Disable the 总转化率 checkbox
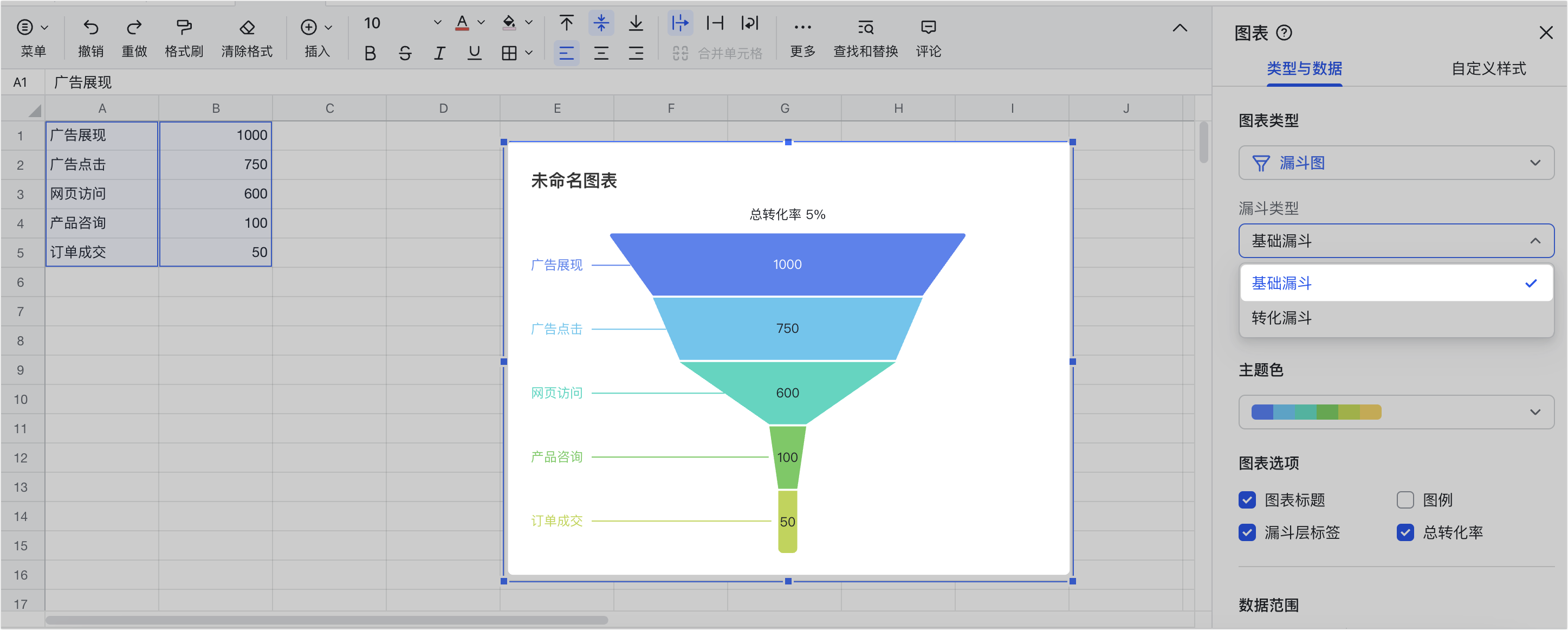Viewport: 1568px width, 630px height. click(x=1405, y=532)
